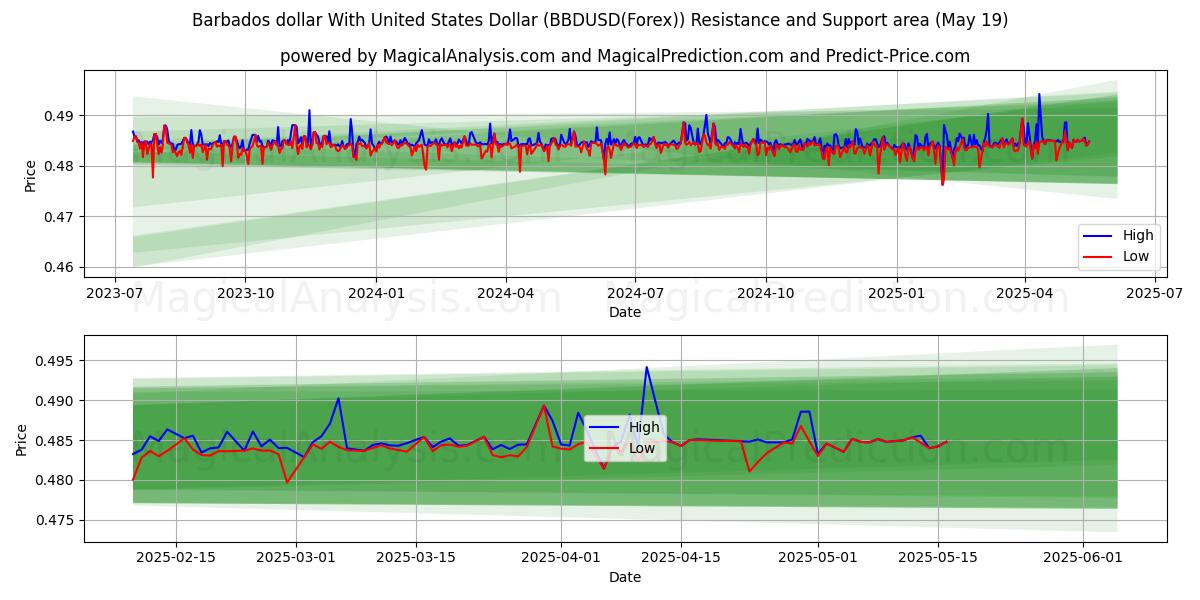The height and width of the screenshot is (600, 1200).
Task: Click the 2023-10 date tick label
Action: (x=245, y=293)
